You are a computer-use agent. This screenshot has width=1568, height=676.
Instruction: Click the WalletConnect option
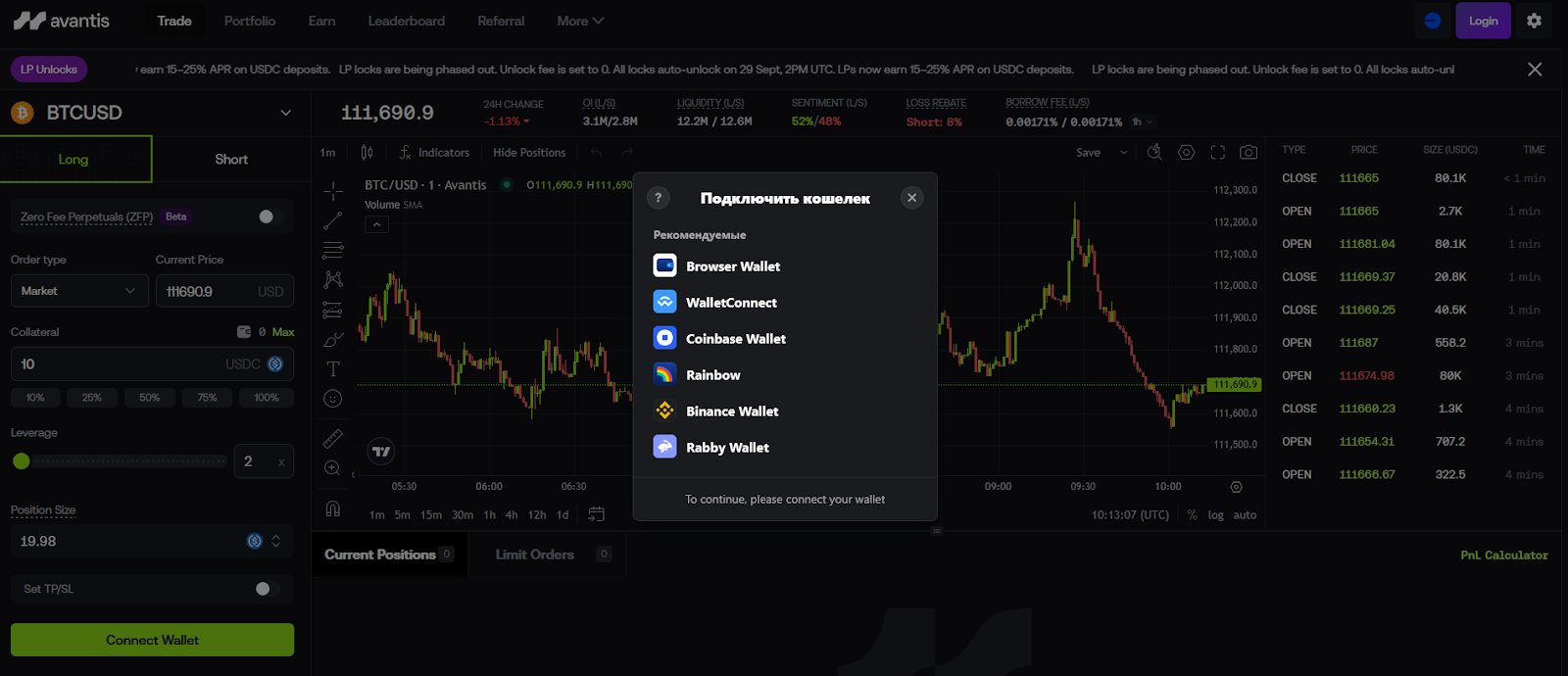point(730,303)
